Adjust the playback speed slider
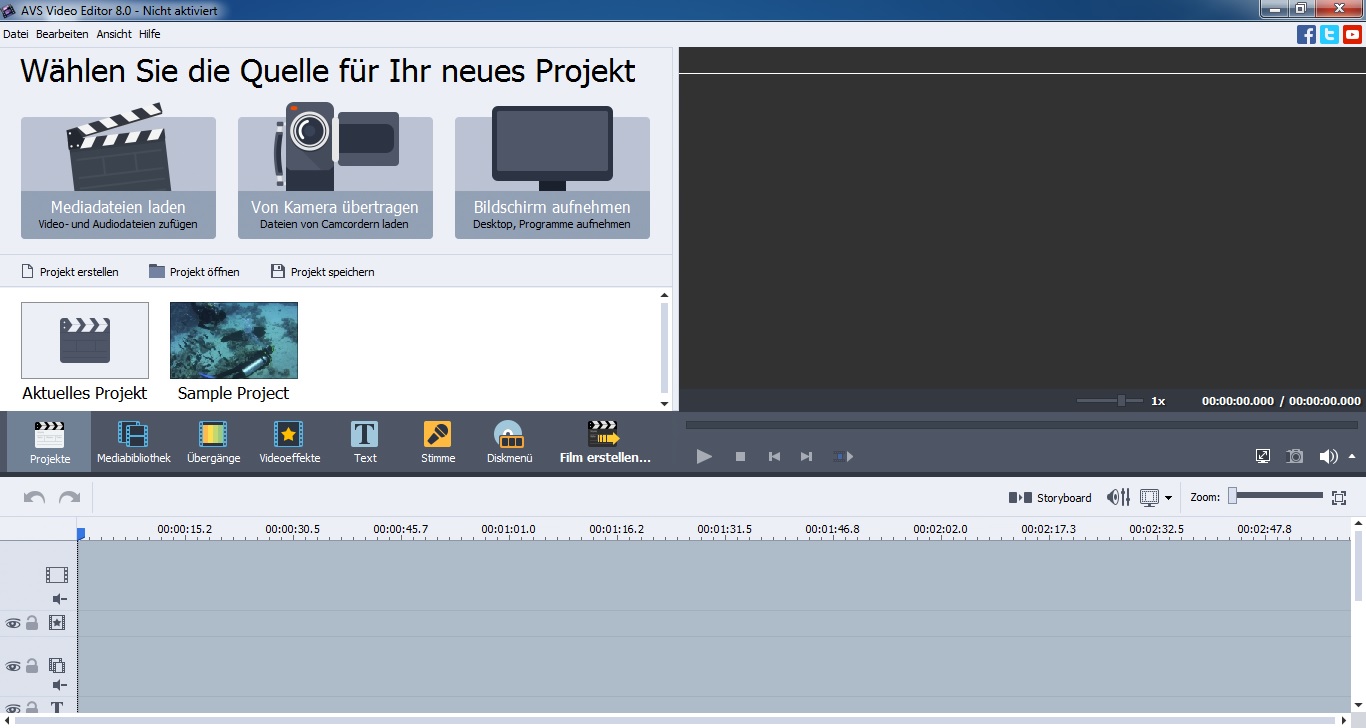The width and height of the screenshot is (1366, 728). coord(1110,400)
